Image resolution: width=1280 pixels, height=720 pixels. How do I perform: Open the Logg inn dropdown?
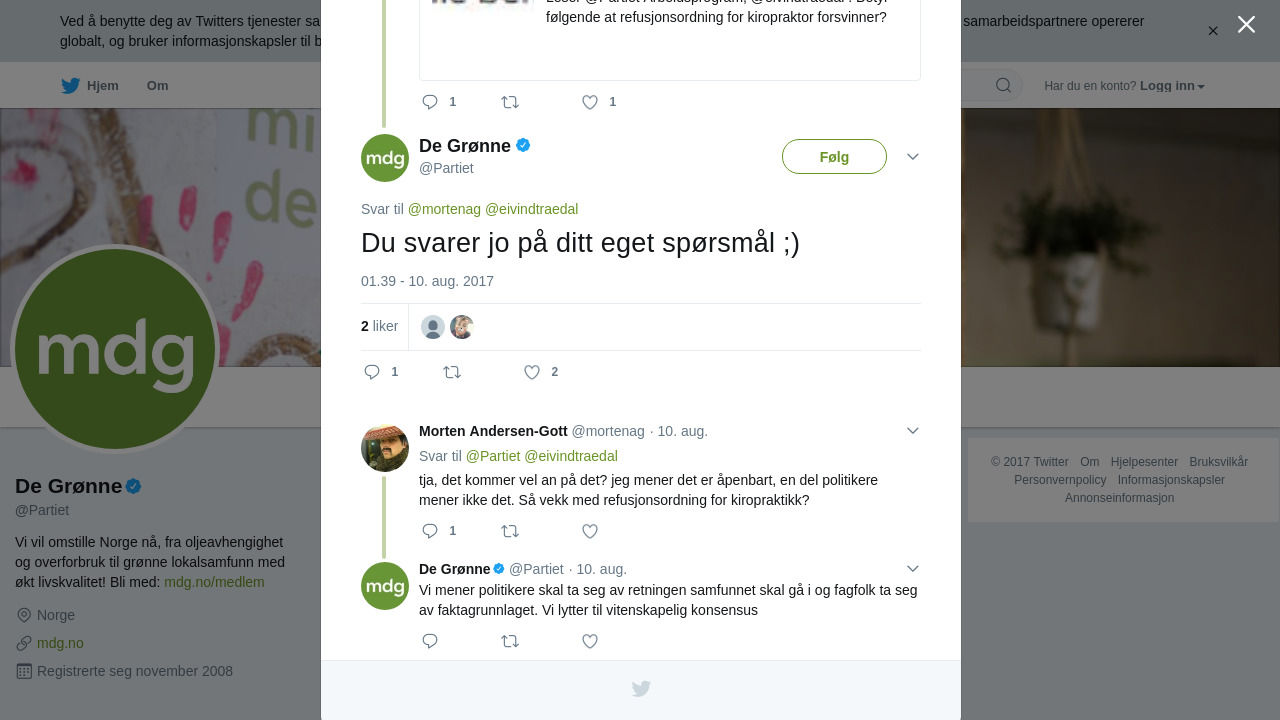(1172, 86)
